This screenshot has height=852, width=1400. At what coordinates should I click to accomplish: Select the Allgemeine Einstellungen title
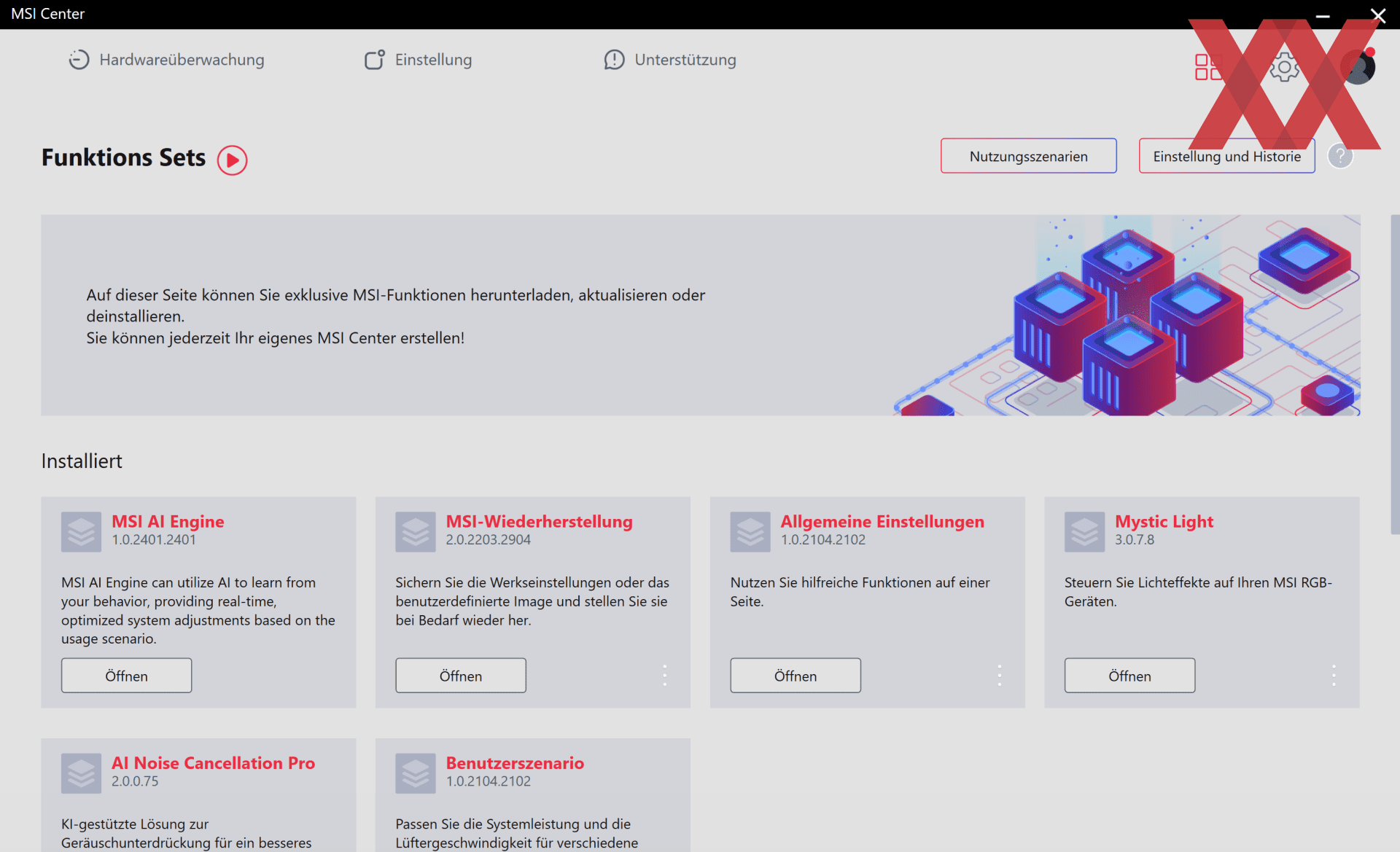coord(882,522)
